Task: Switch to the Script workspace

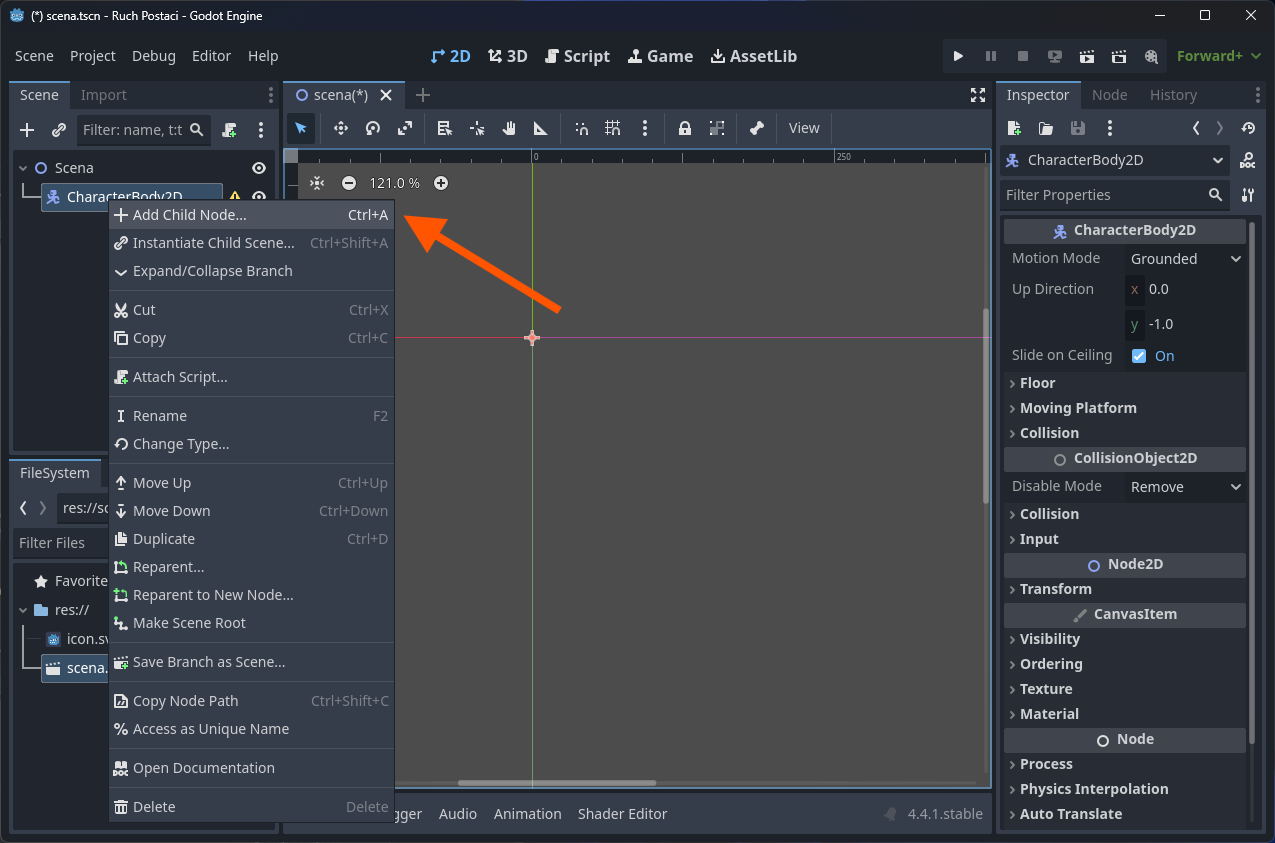Action: 577,56
